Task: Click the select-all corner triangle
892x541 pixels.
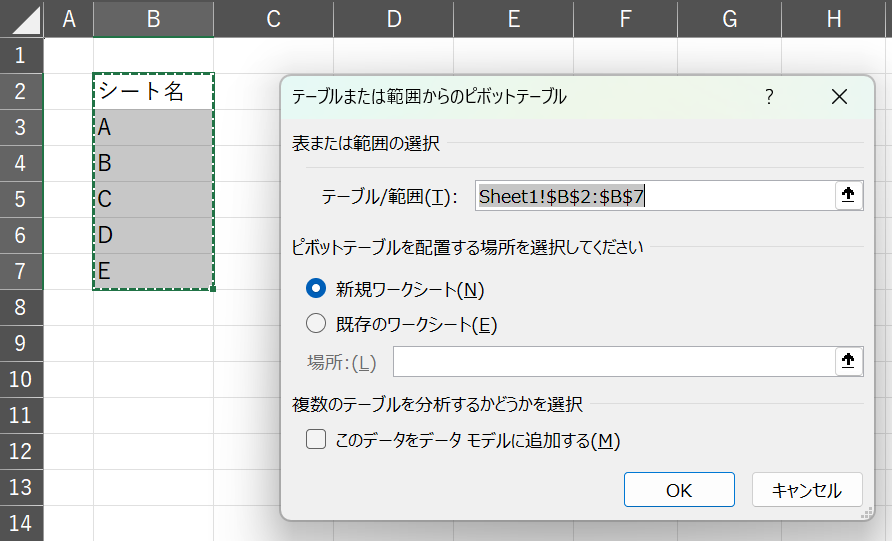Action: (22, 19)
